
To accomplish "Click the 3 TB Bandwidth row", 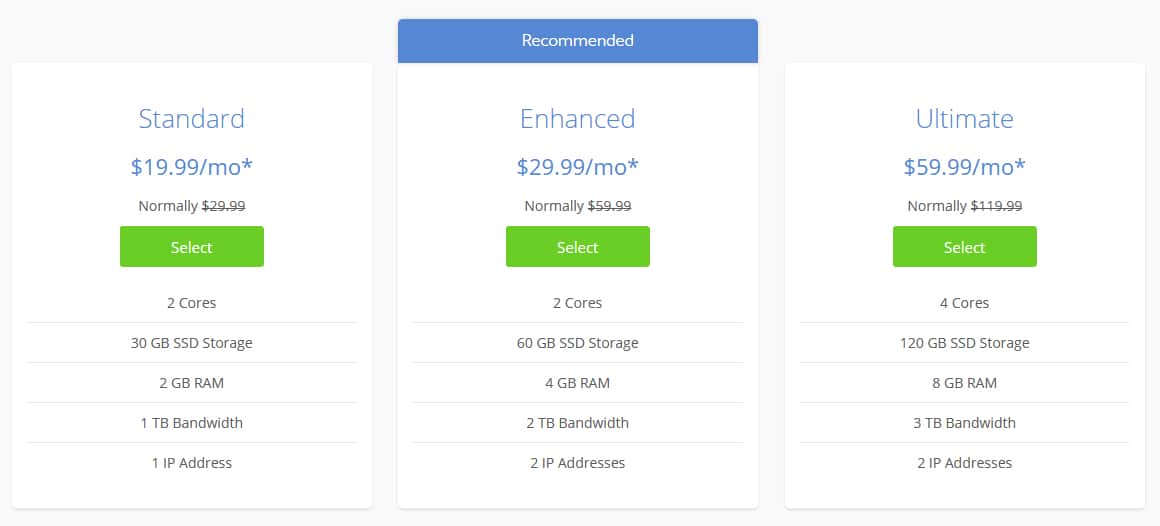I will pyautogui.click(x=965, y=423).
